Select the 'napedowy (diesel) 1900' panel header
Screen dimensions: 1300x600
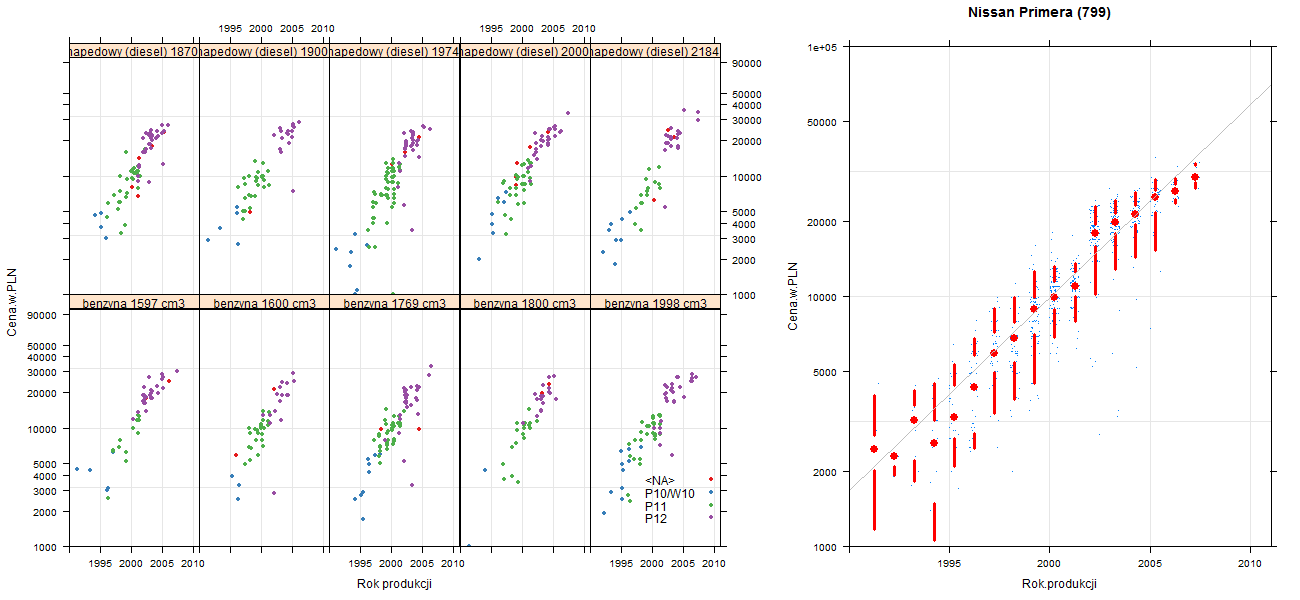click(x=264, y=52)
